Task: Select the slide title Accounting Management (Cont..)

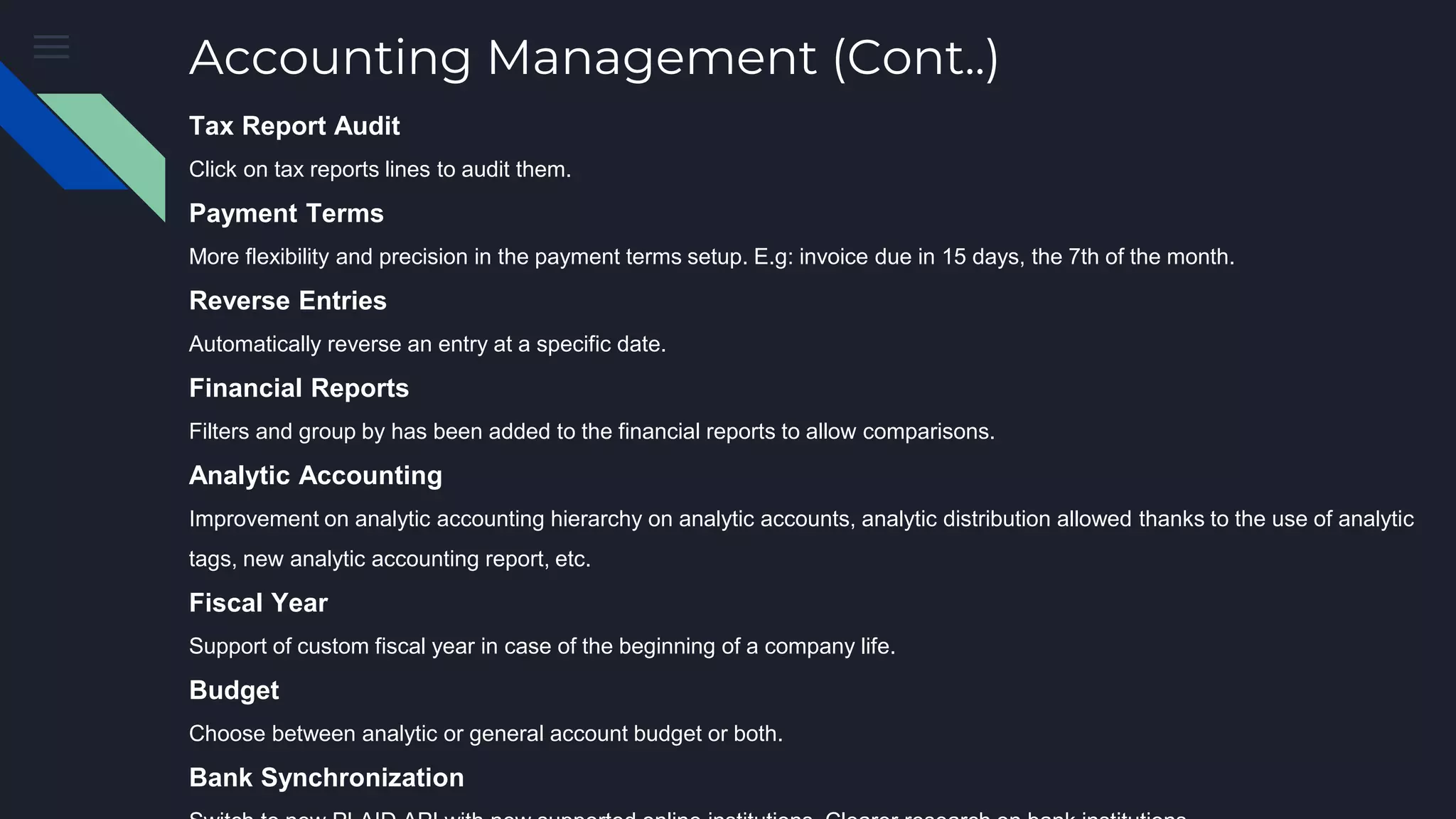Action: point(594,58)
